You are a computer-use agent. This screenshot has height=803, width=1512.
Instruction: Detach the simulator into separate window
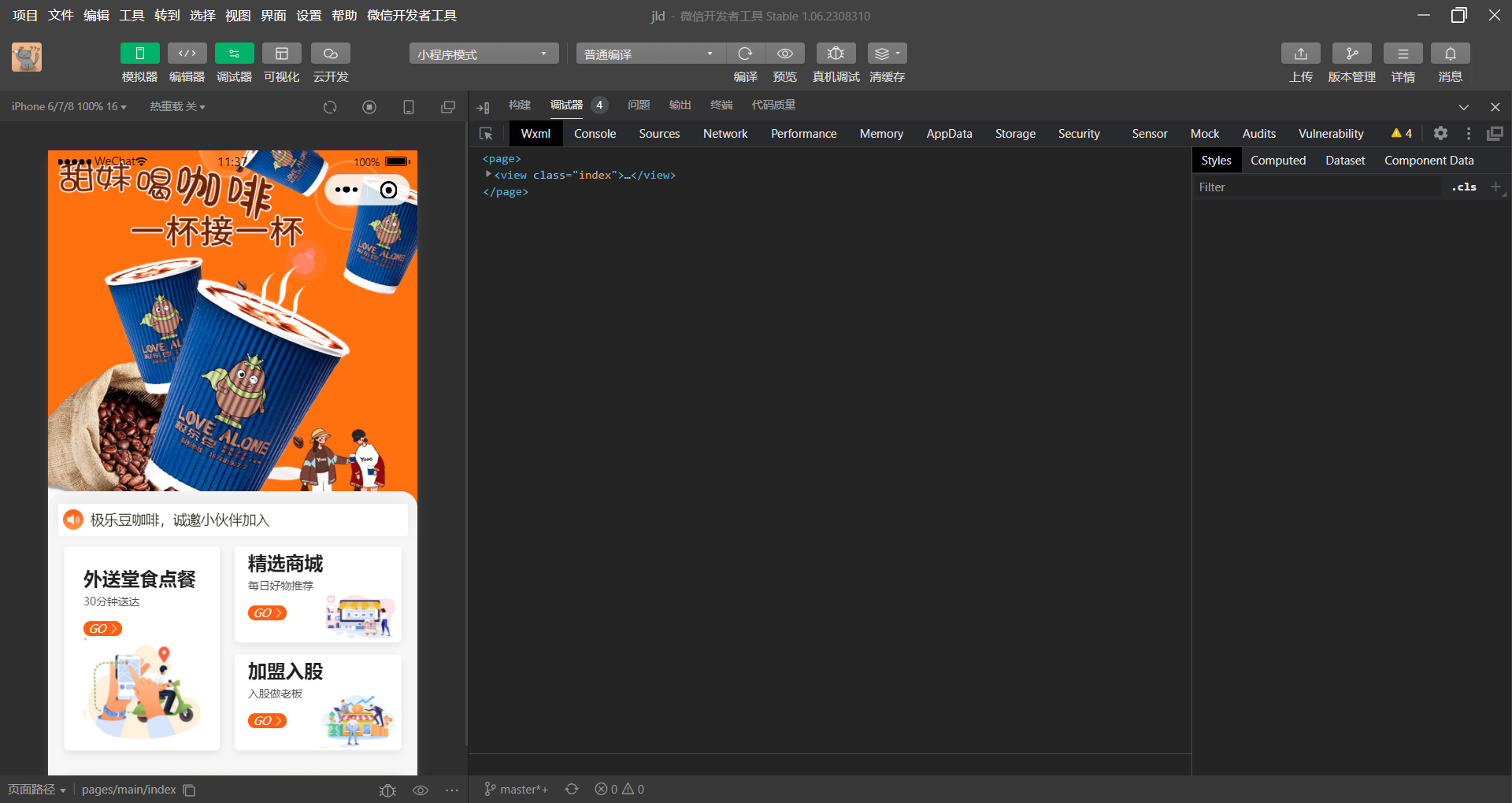[448, 107]
